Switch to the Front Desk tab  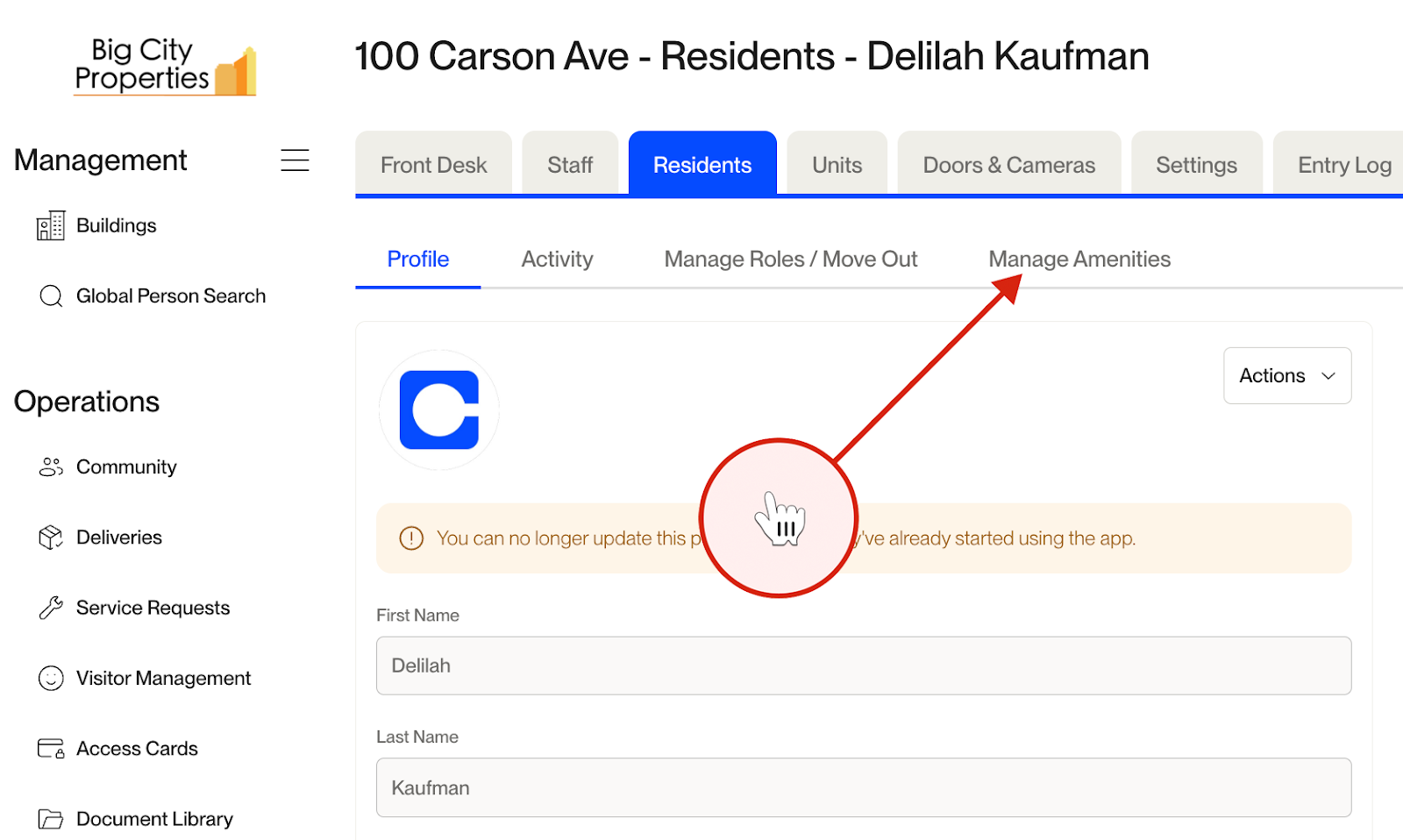433,164
